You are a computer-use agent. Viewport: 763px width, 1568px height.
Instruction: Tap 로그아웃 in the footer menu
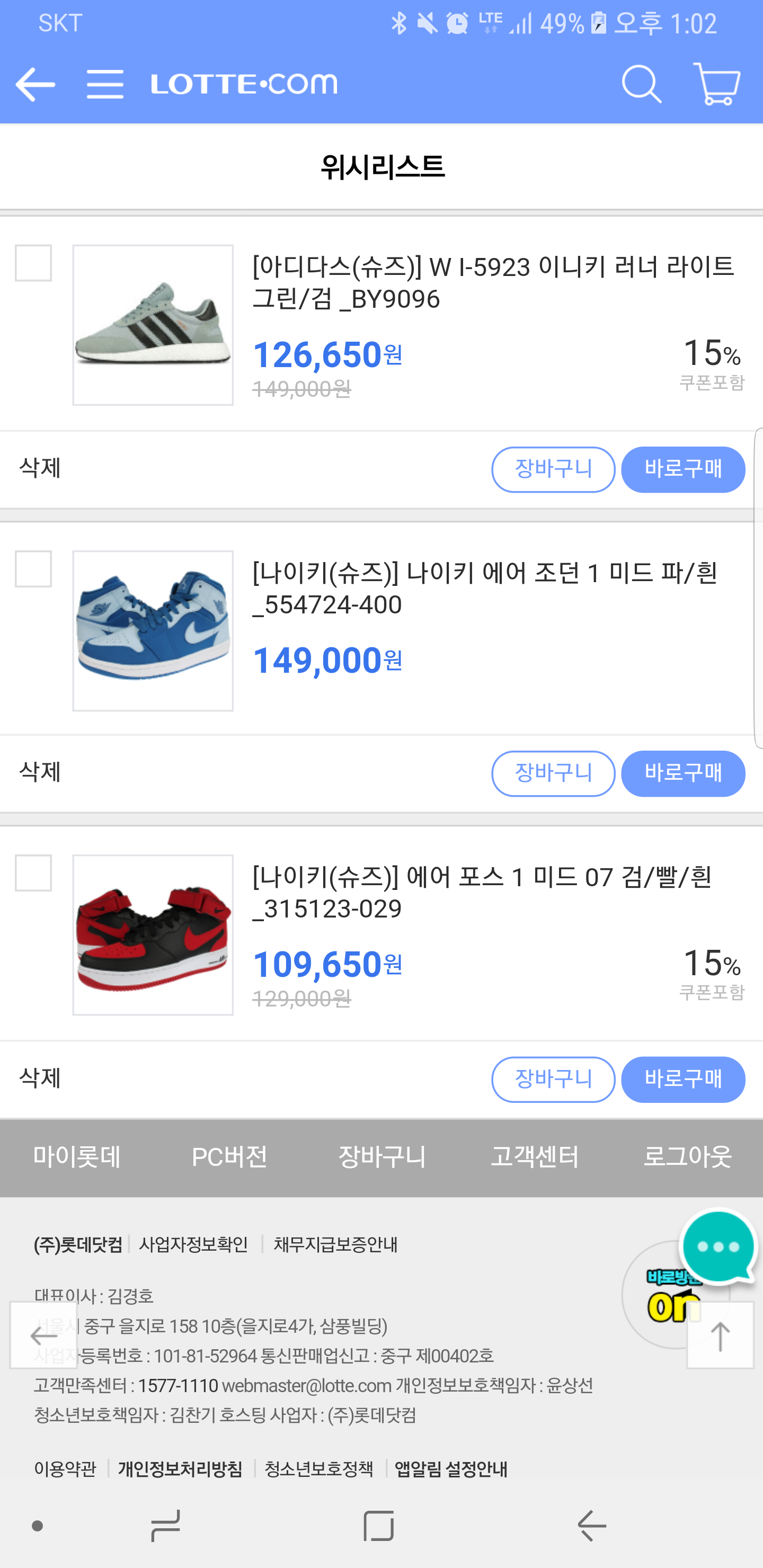point(687,1157)
